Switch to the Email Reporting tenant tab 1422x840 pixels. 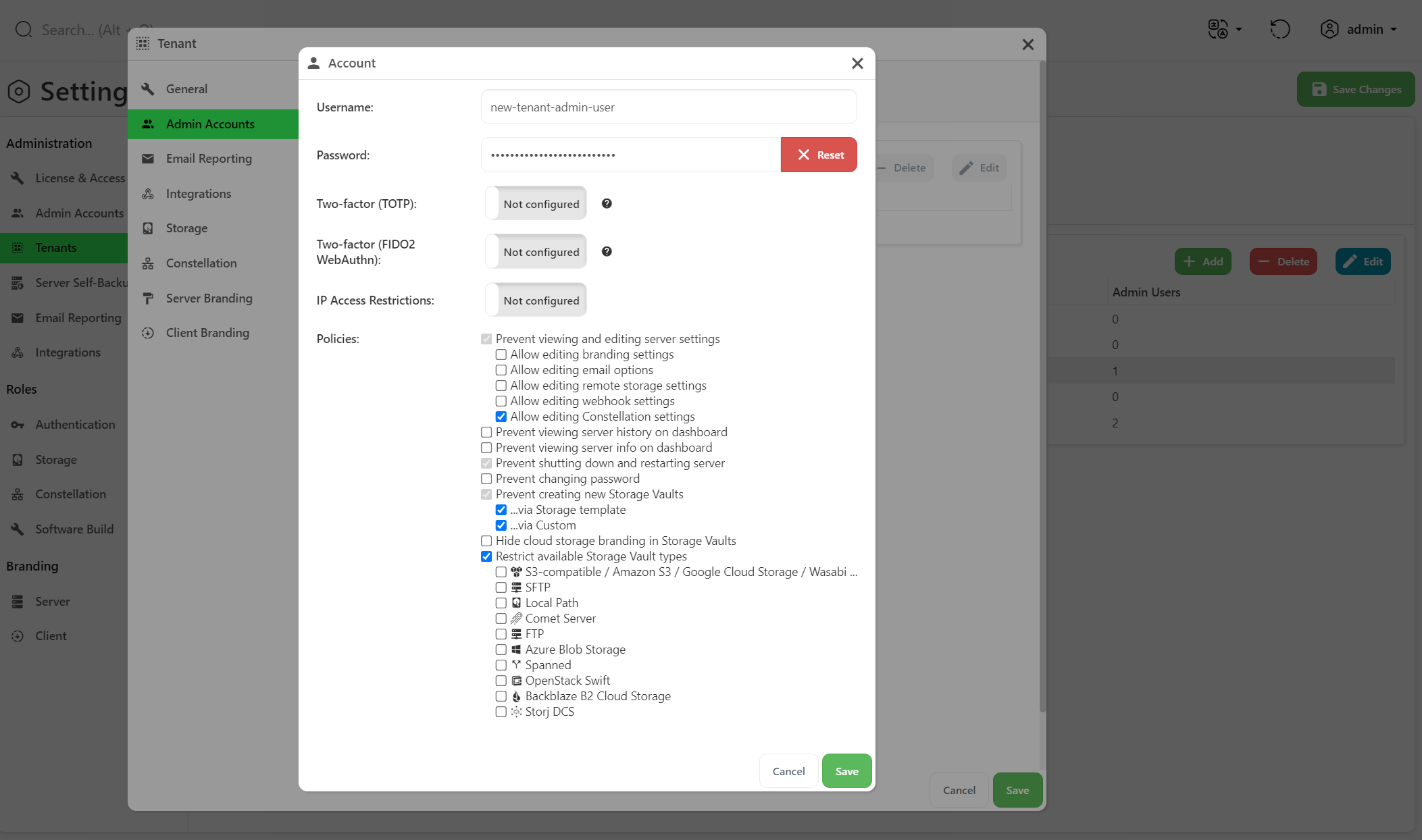click(x=209, y=159)
